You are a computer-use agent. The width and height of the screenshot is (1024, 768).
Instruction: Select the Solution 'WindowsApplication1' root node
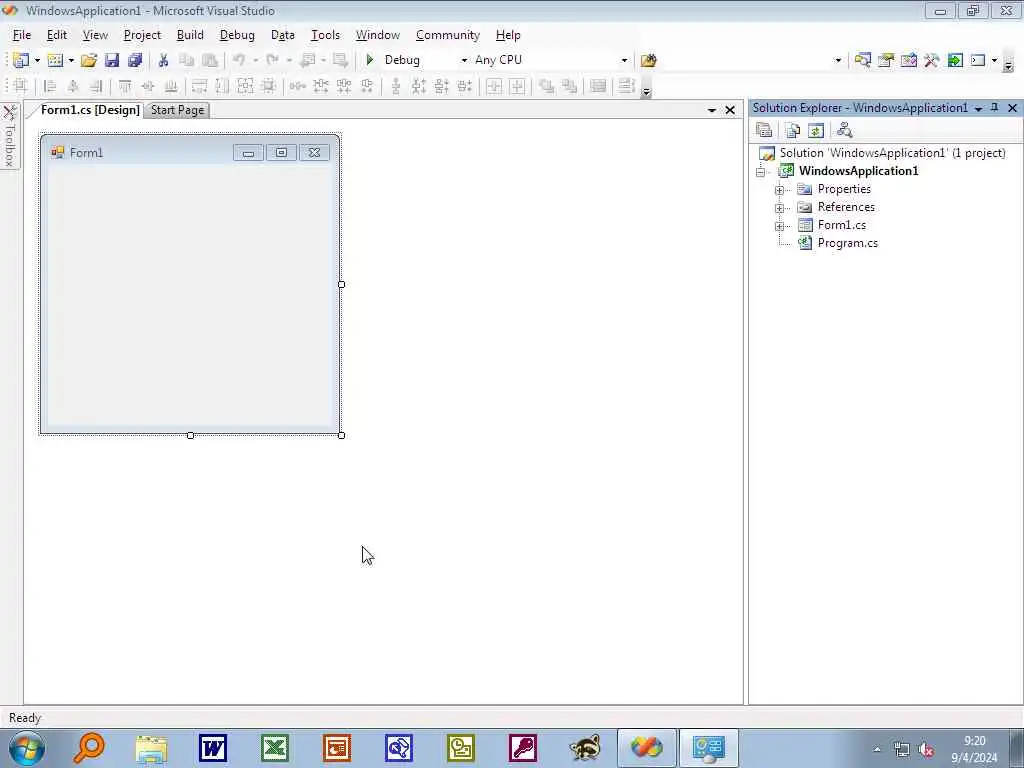892,153
